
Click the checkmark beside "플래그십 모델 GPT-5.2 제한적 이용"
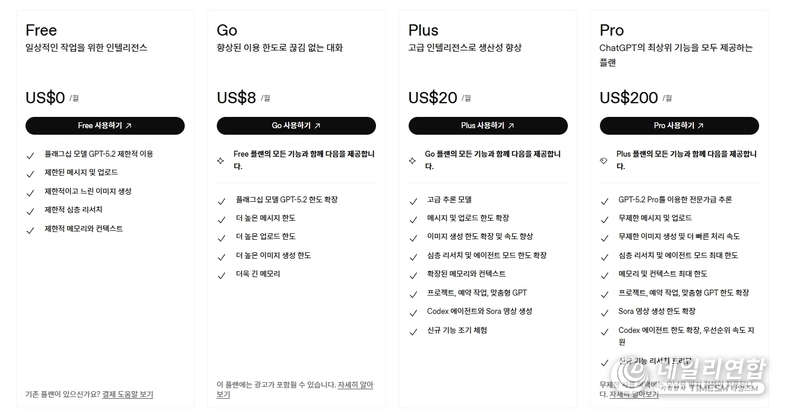pos(31,155)
